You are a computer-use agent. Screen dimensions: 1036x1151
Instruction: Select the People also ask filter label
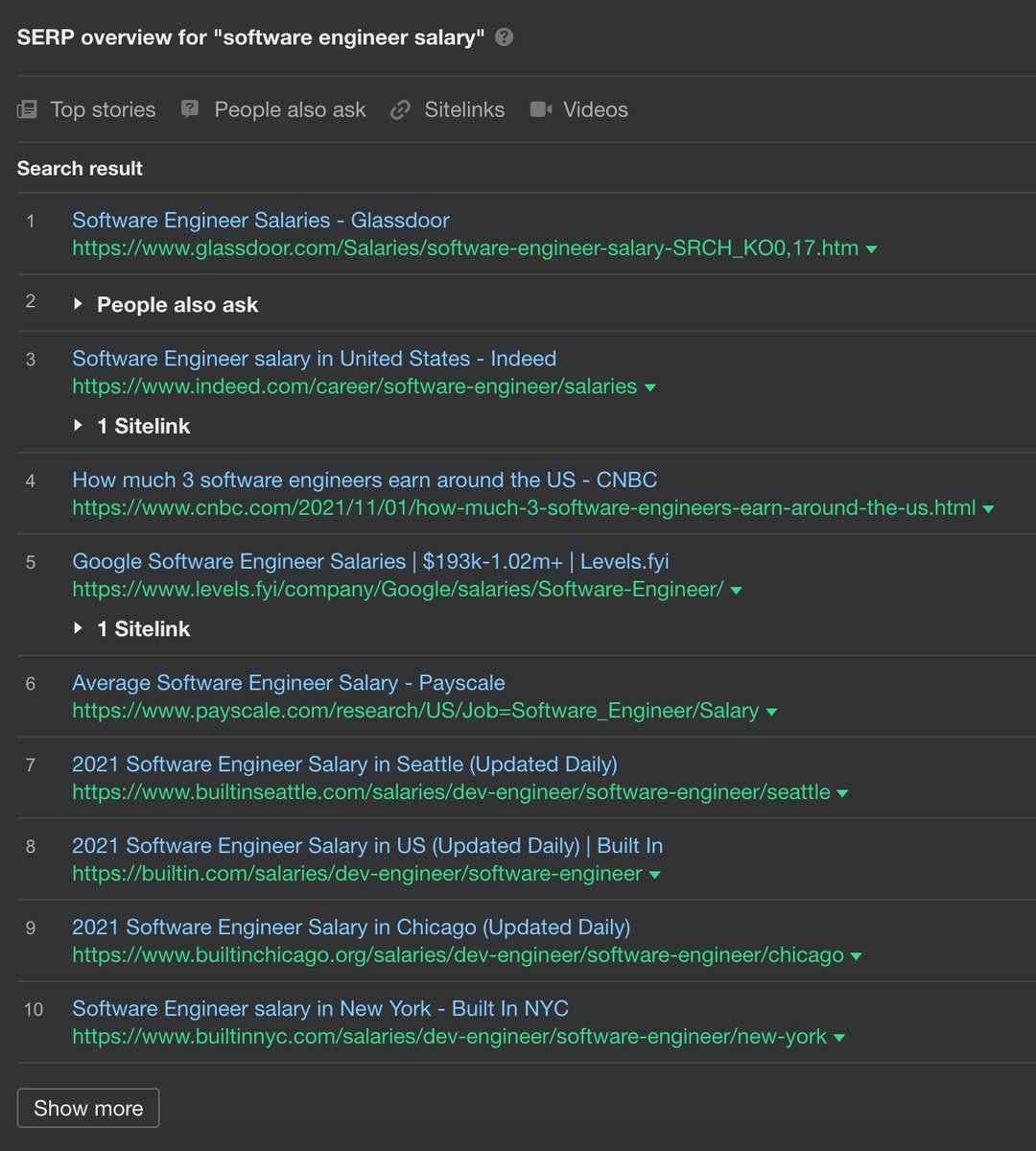tap(290, 109)
